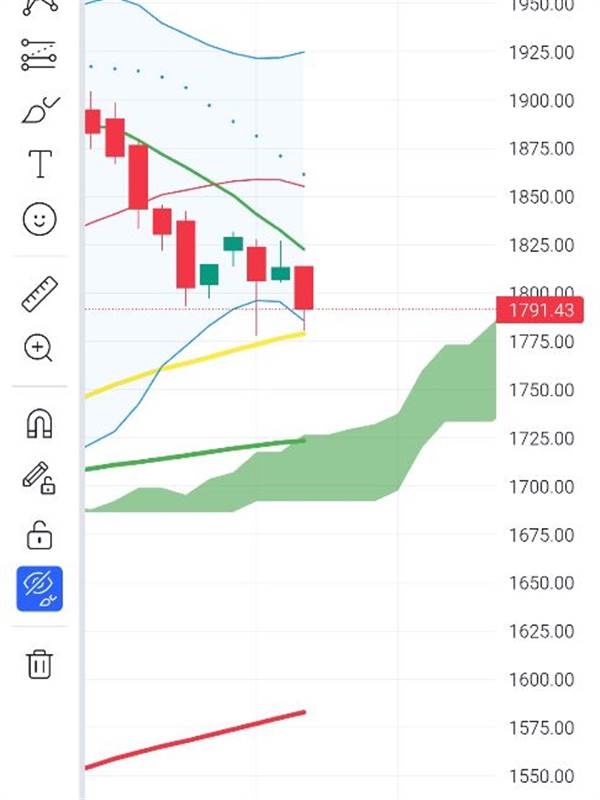Select the Brush drawing tool
Screen dimensions: 600x800
pyautogui.click(x=39, y=110)
